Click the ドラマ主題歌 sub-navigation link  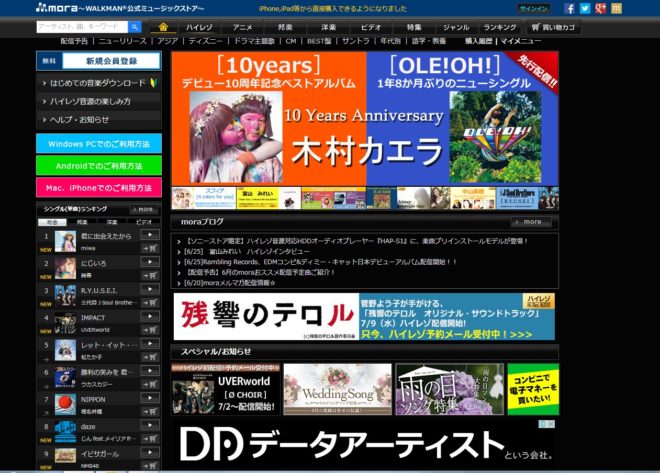254,41
